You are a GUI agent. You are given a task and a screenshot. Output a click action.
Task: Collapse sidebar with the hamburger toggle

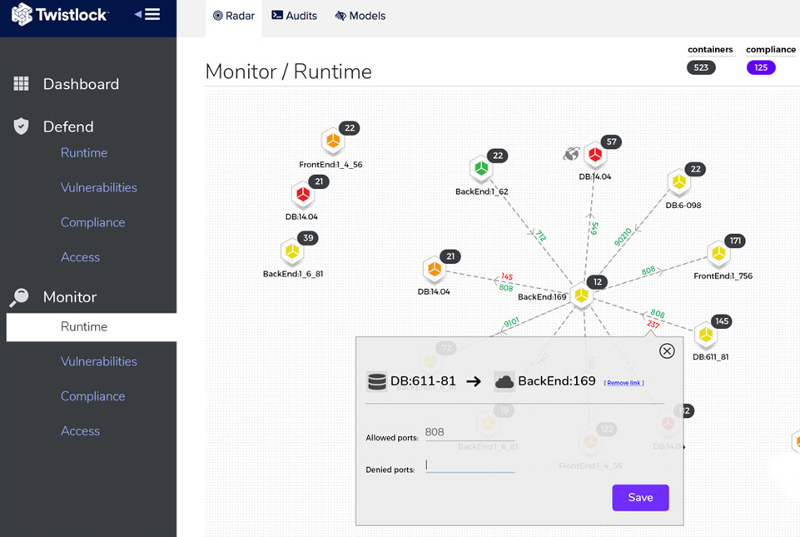pyautogui.click(x=147, y=15)
